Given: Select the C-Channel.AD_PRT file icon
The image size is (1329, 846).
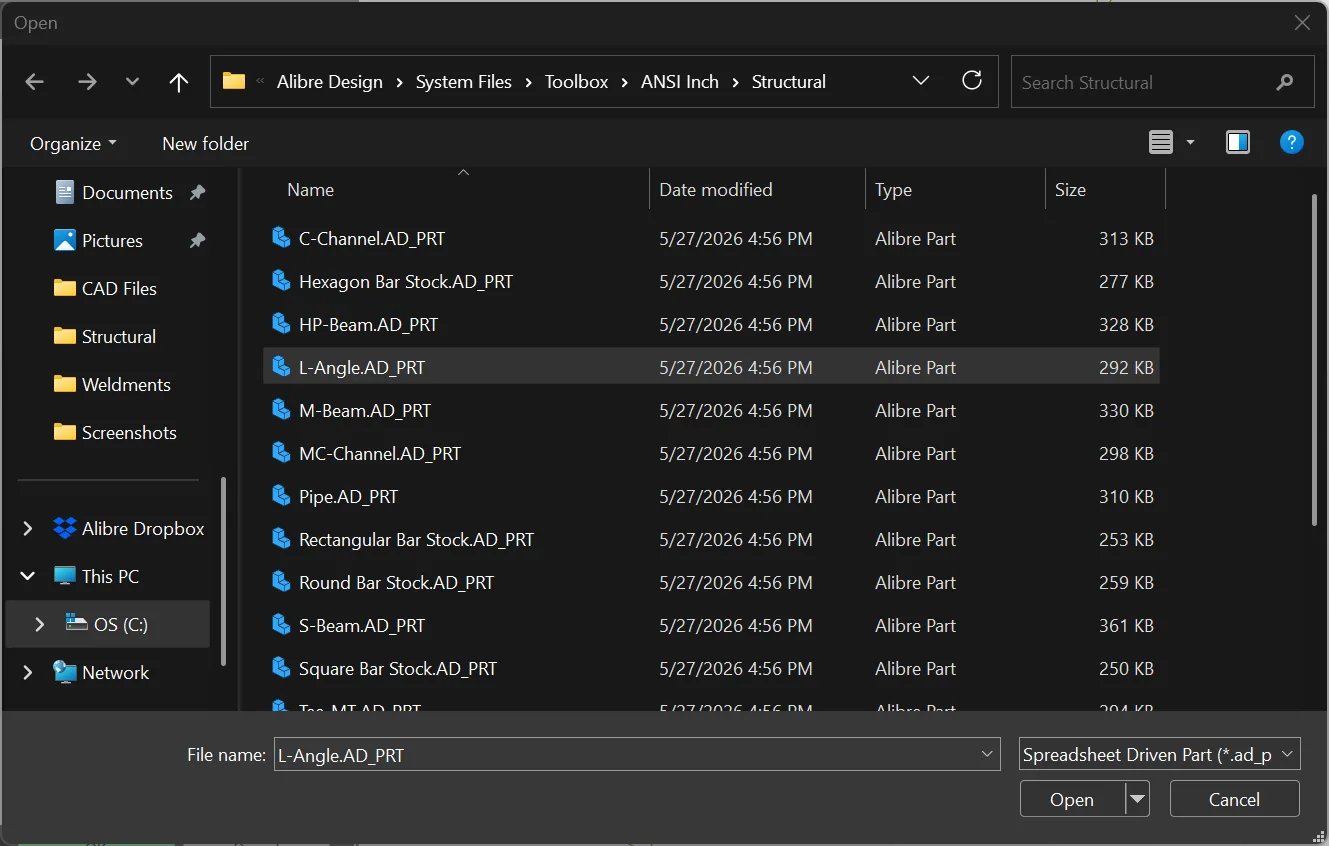Looking at the screenshot, I should pyautogui.click(x=281, y=238).
